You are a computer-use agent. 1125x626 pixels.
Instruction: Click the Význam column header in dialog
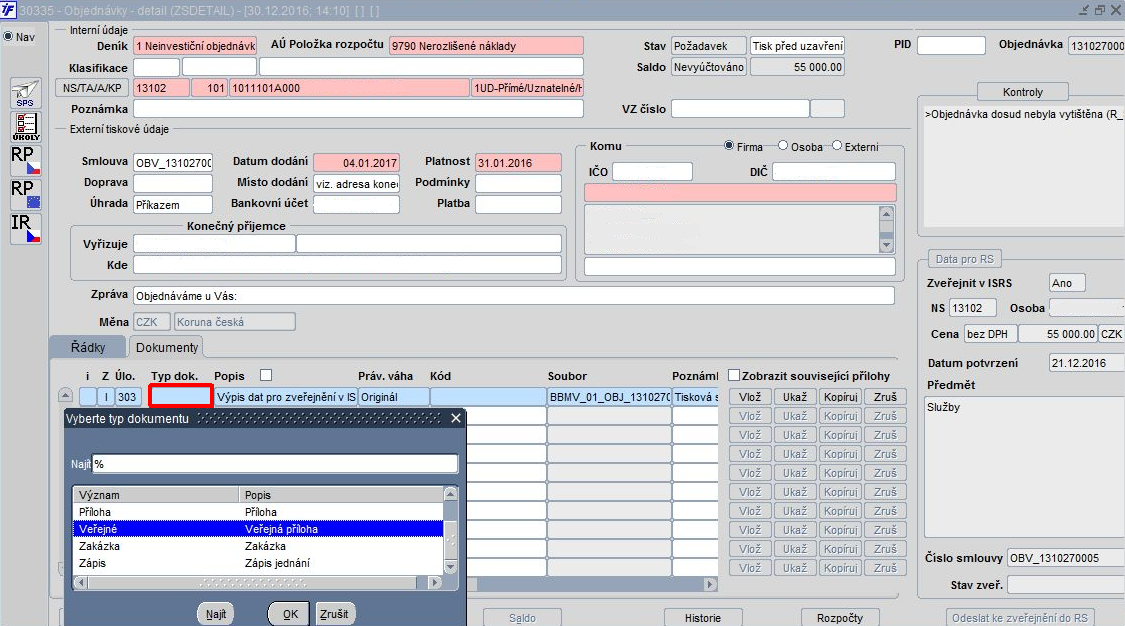[x=156, y=495]
